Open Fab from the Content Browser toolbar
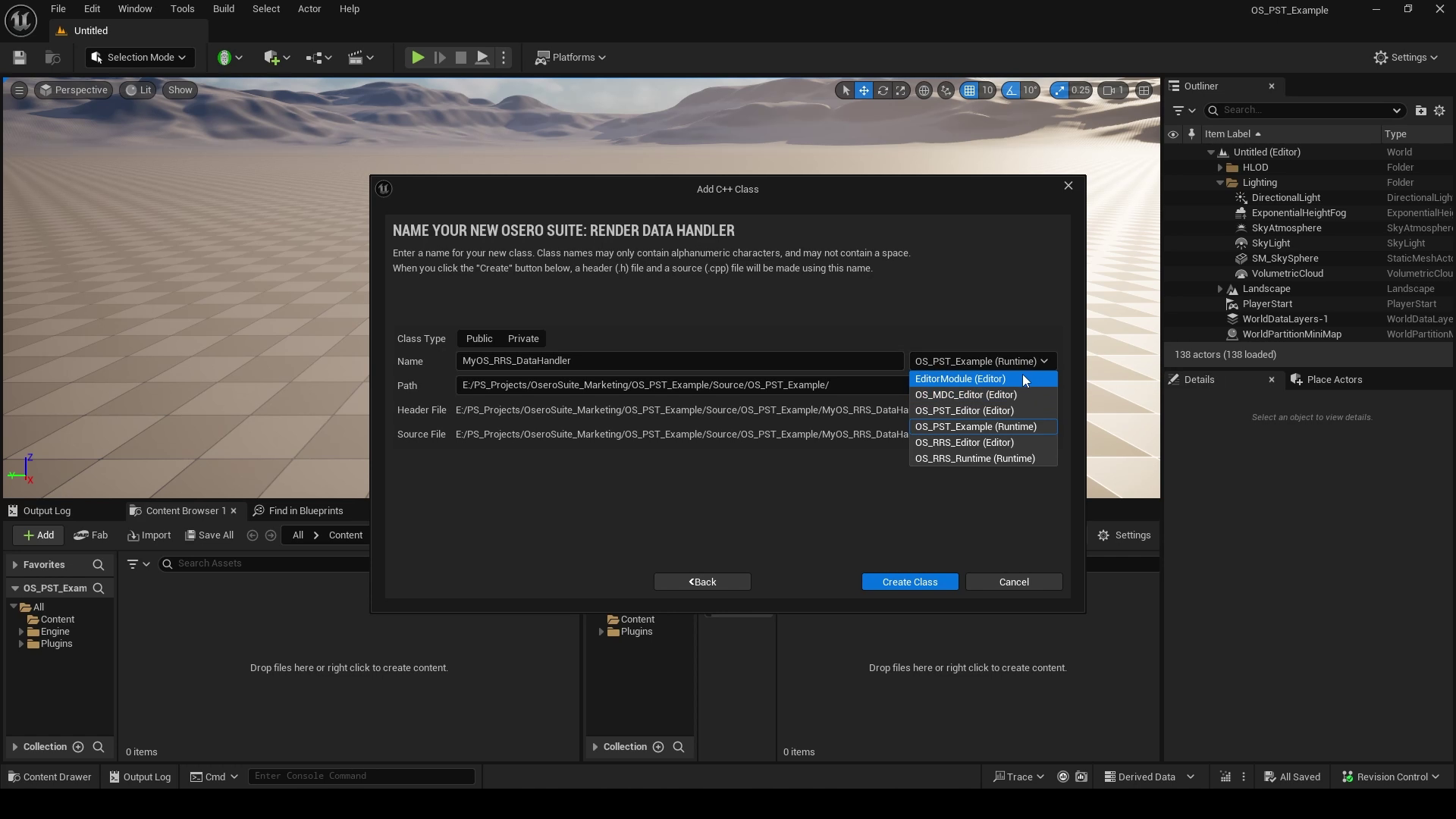 pyautogui.click(x=91, y=535)
